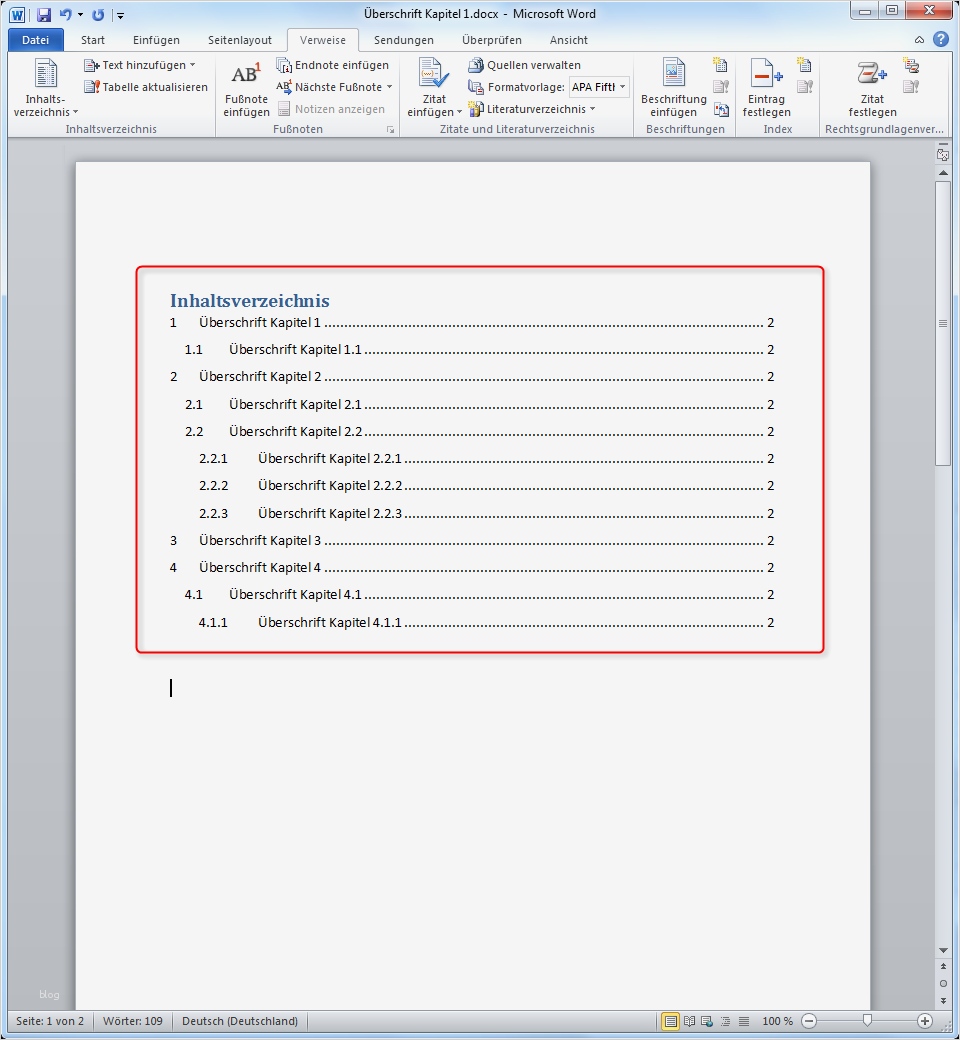960x1040 pixels.
Task: Open the document via Word taskbar icon
Action: (x=15, y=14)
